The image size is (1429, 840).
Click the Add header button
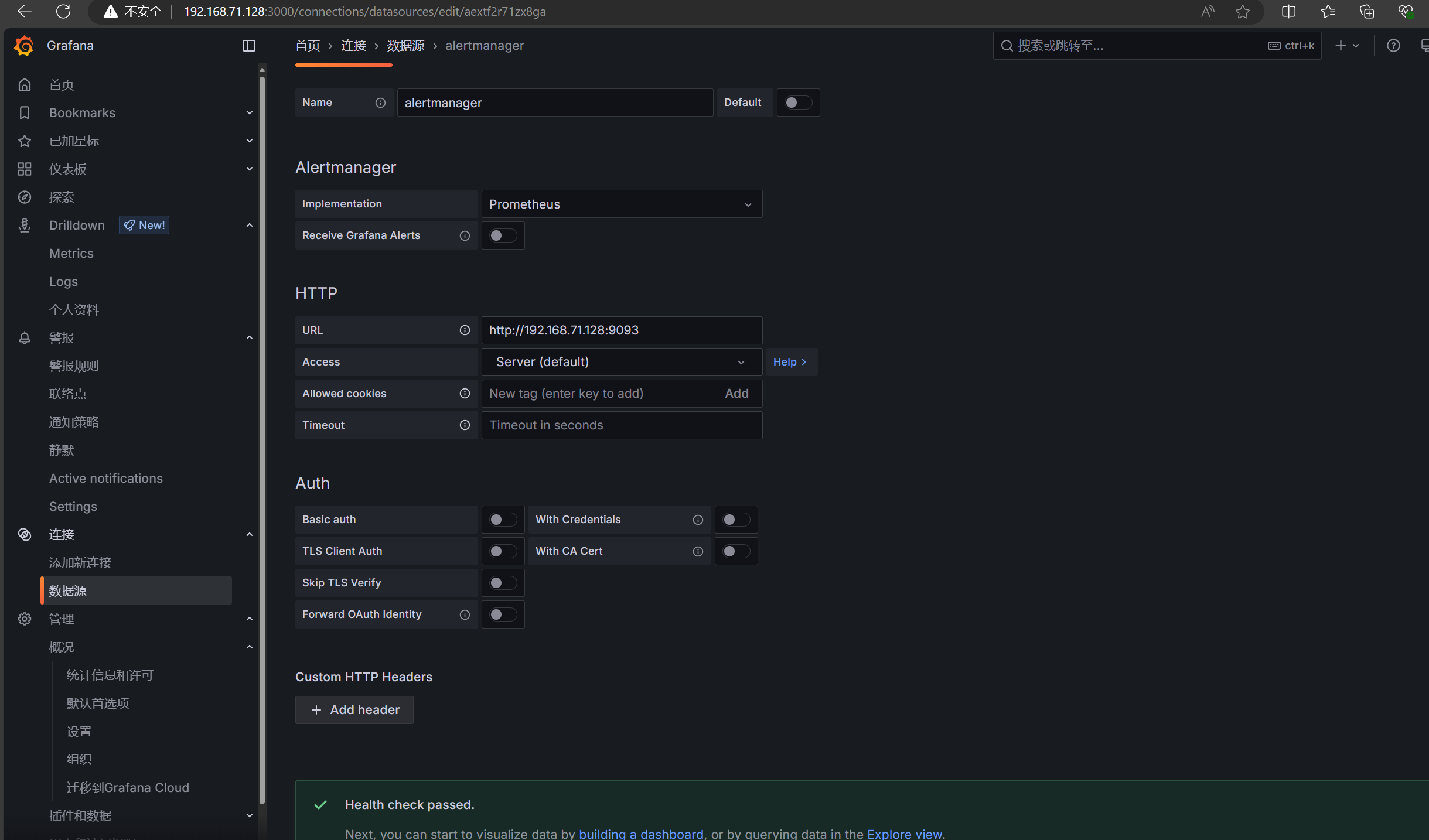354,711
